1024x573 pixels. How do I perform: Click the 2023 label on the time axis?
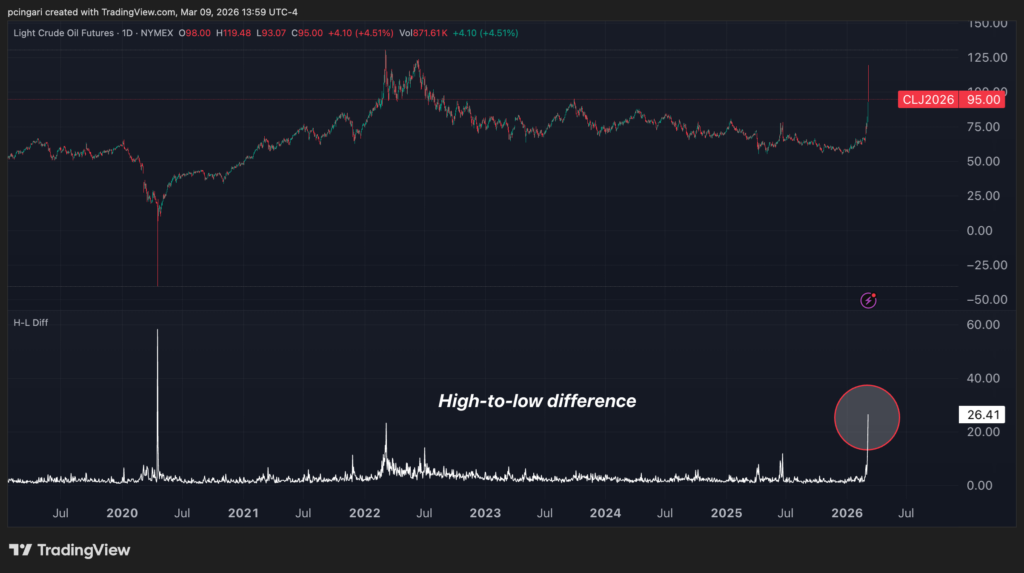click(485, 513)
